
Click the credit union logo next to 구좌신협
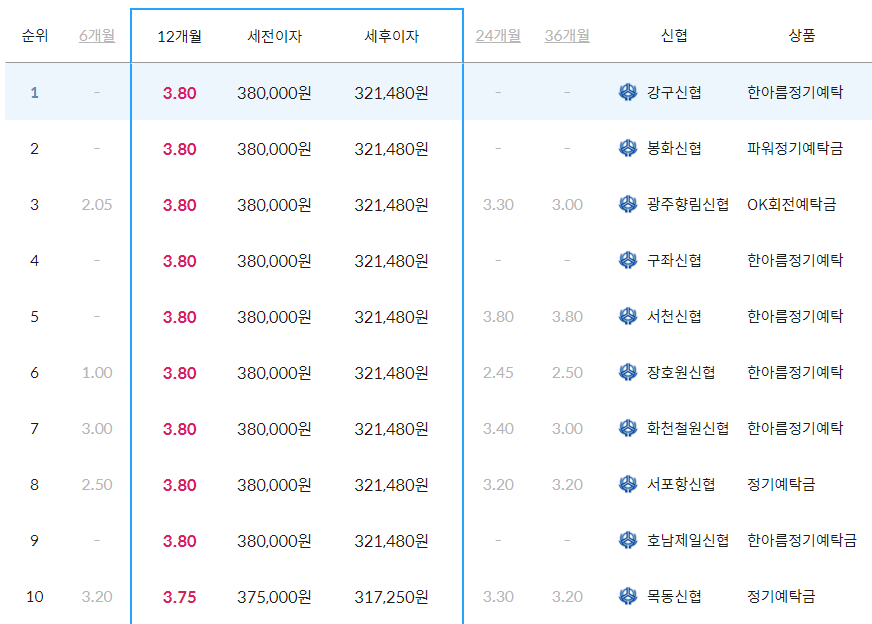(x=628, y=260)
